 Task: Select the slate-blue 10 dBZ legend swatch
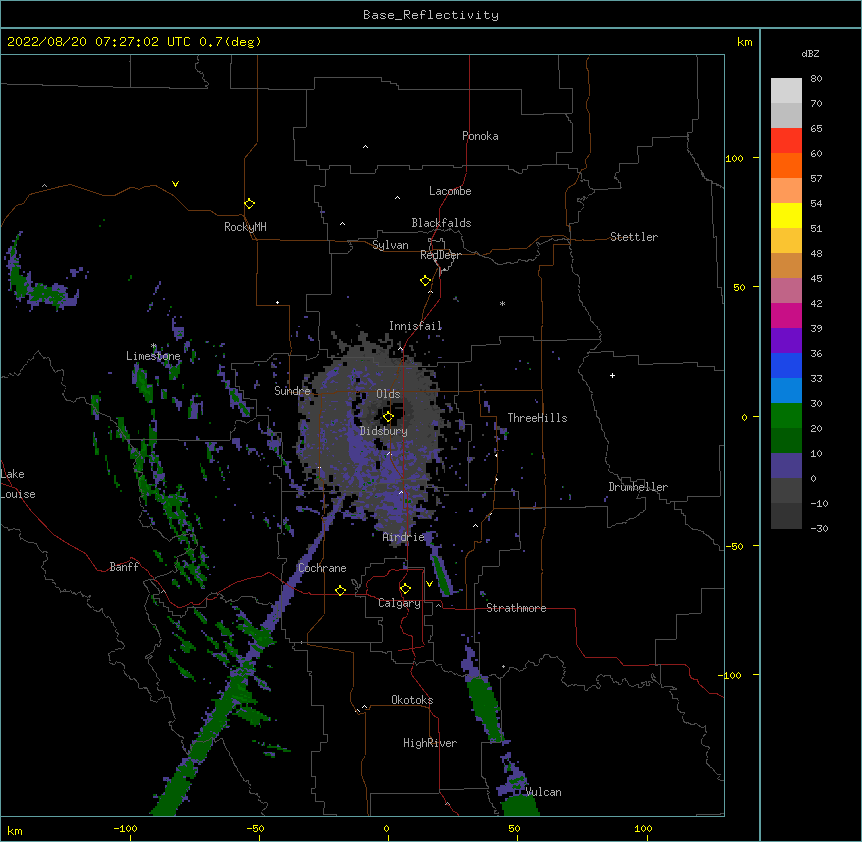coord(786,466)
